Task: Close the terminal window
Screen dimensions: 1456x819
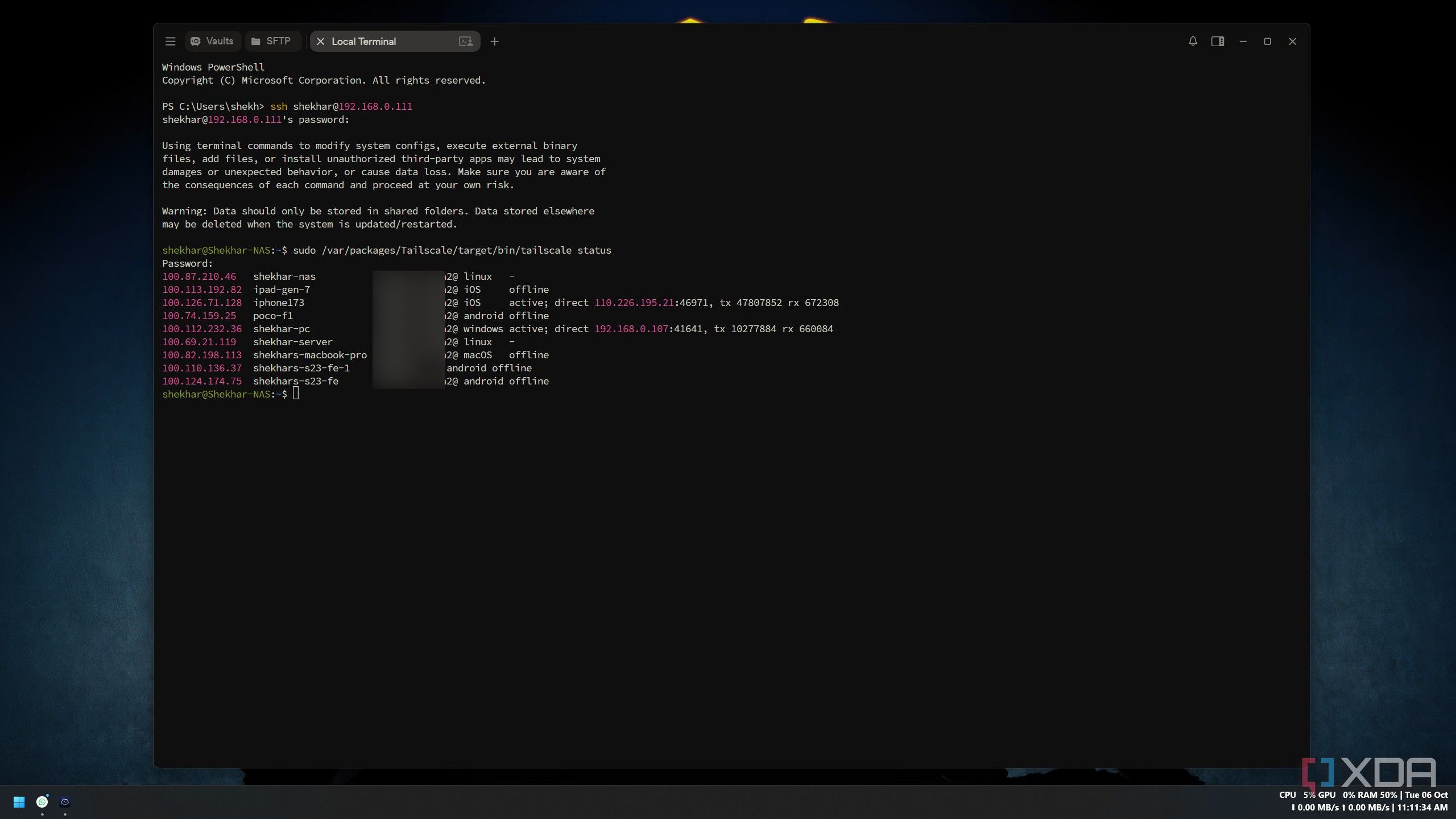Action: [1292, 42]
